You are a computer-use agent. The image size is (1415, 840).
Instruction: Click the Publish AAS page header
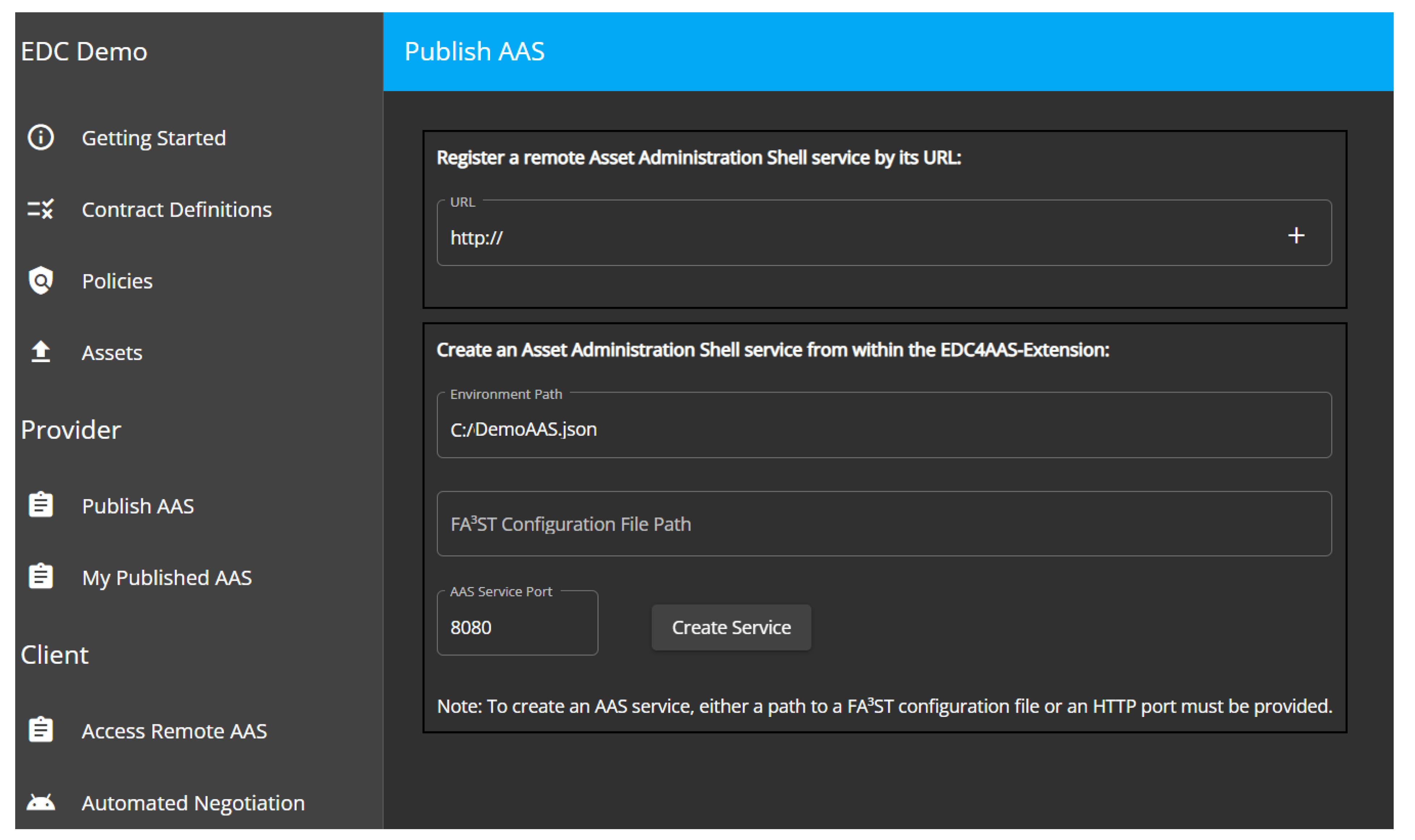pos(474,51)
